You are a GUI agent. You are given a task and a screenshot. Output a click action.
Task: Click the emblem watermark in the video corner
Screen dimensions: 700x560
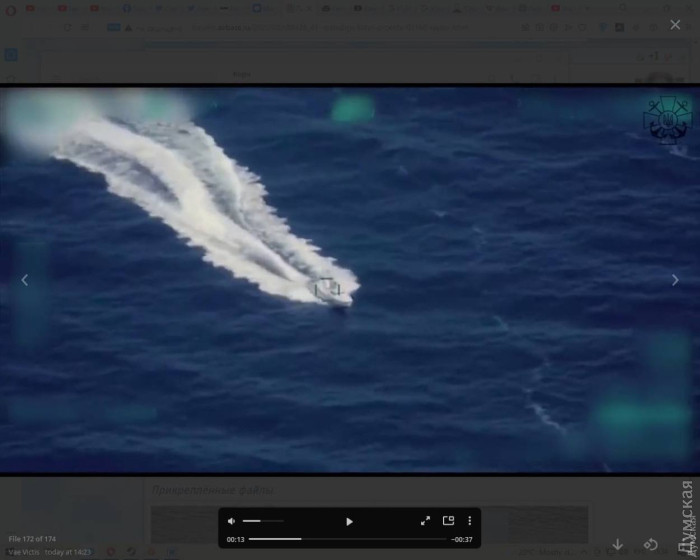click(x=666, y=119)
